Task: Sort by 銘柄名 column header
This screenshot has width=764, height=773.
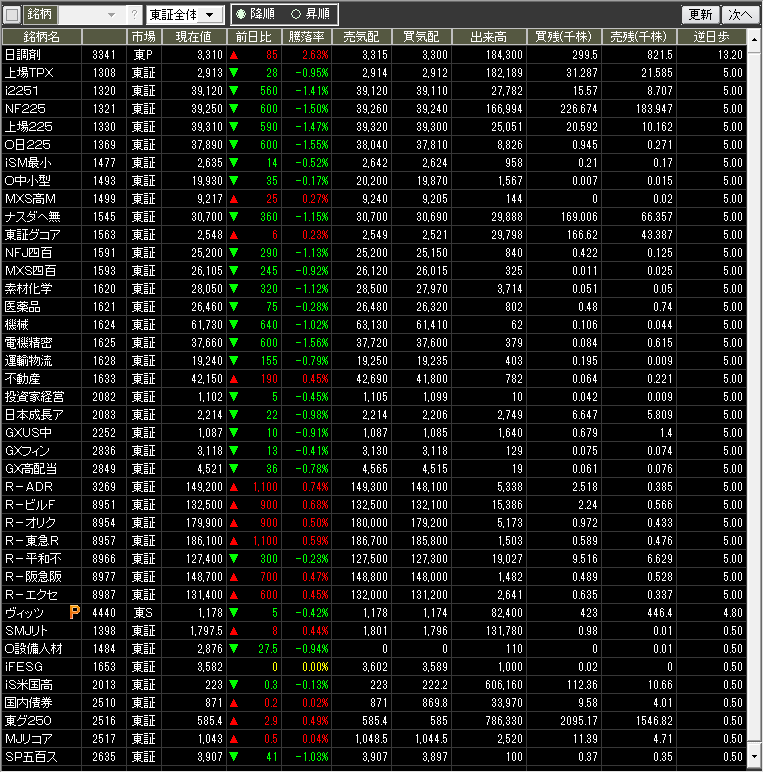Action: (x=42, y=36)
